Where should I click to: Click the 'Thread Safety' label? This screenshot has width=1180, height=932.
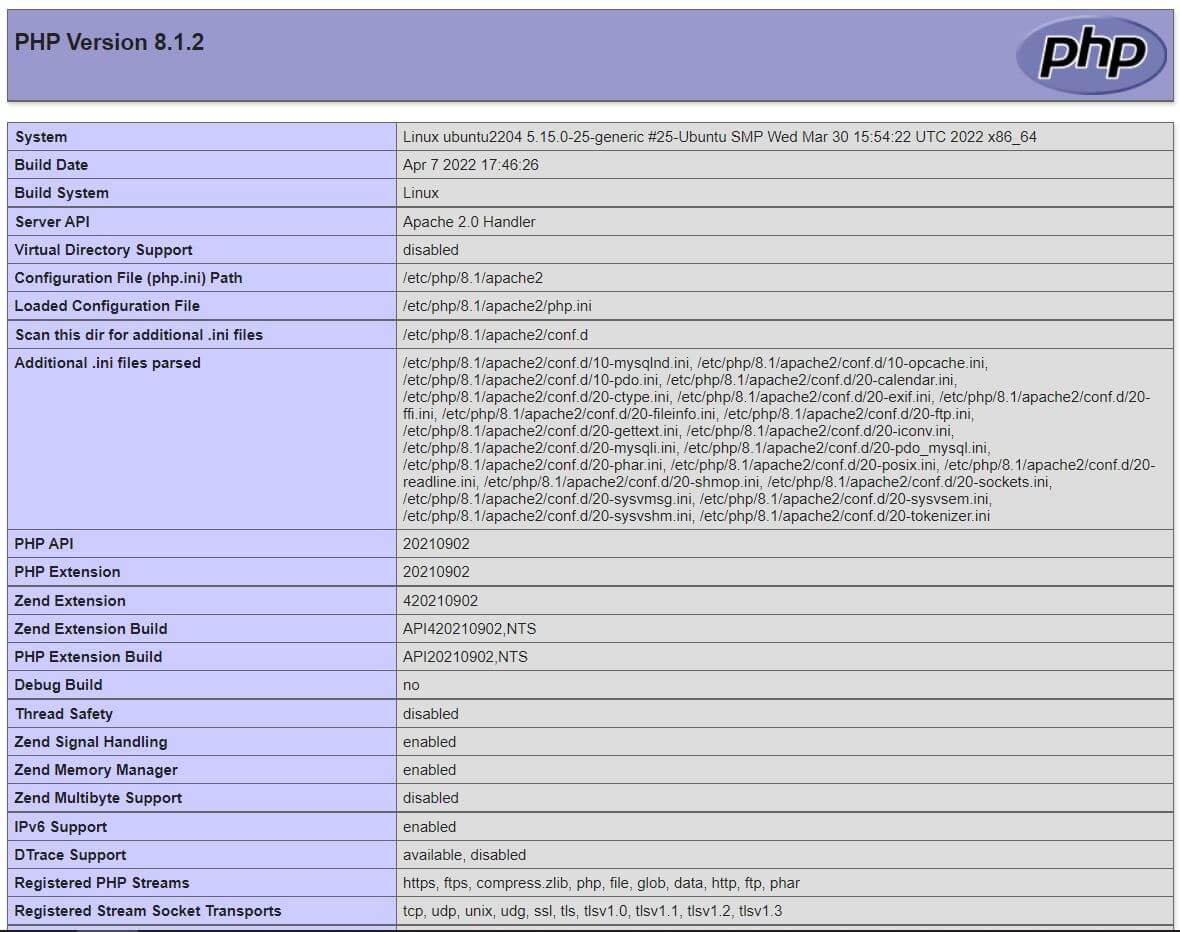pyautogui.click(x=63, y=714)
